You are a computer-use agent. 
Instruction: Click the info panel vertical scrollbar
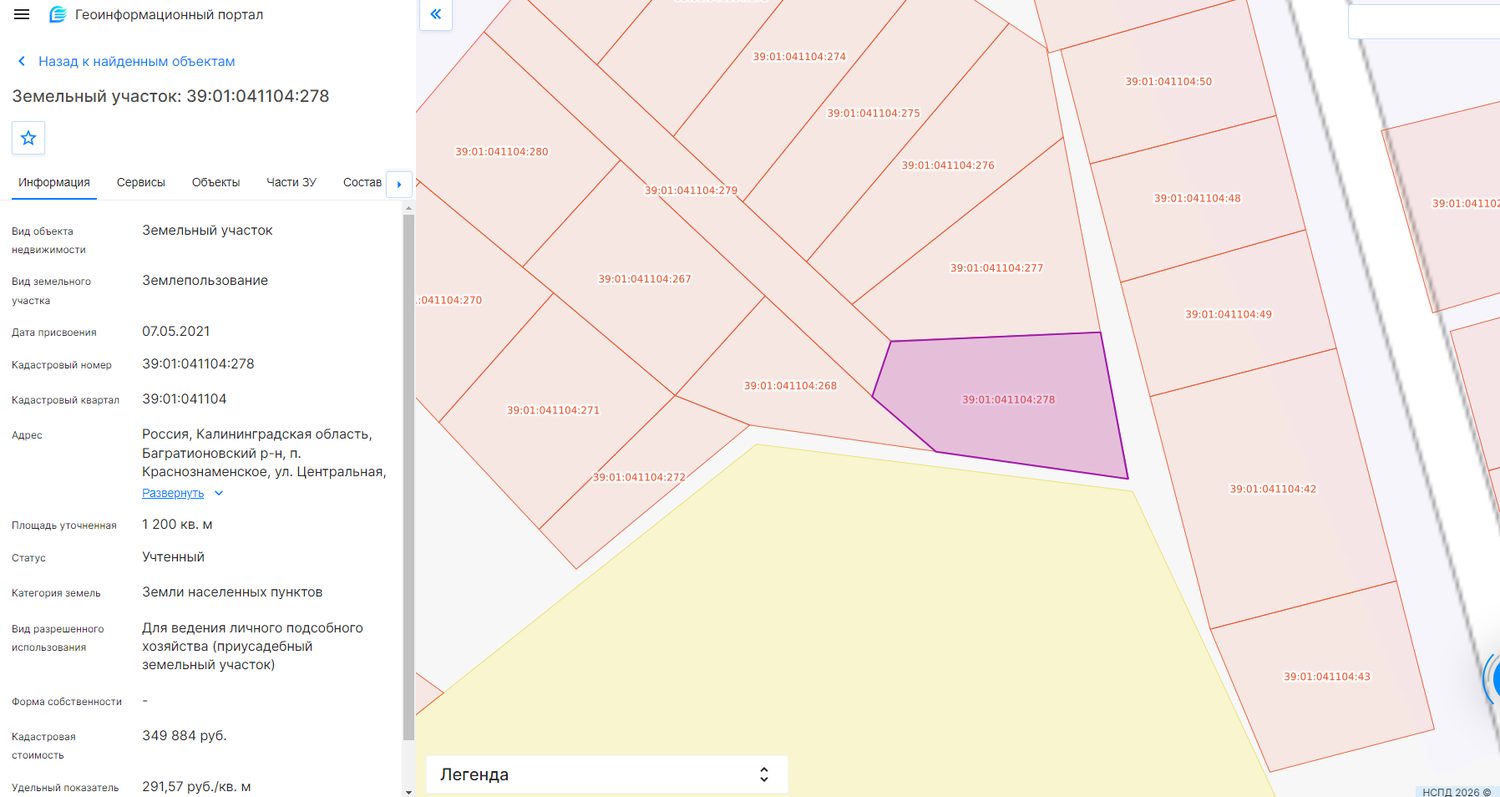pos(408,478)
